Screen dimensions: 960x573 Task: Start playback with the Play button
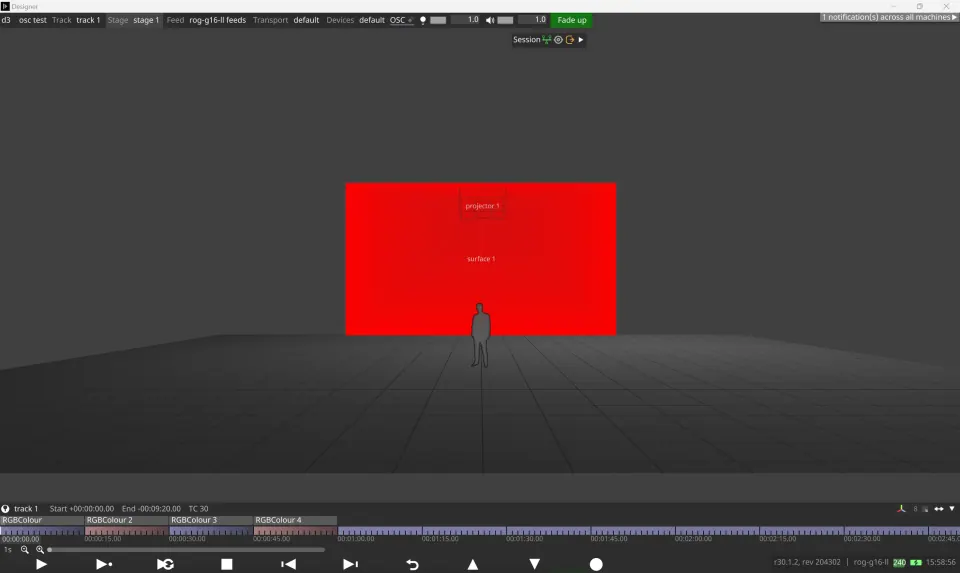[x=41, y=564]
